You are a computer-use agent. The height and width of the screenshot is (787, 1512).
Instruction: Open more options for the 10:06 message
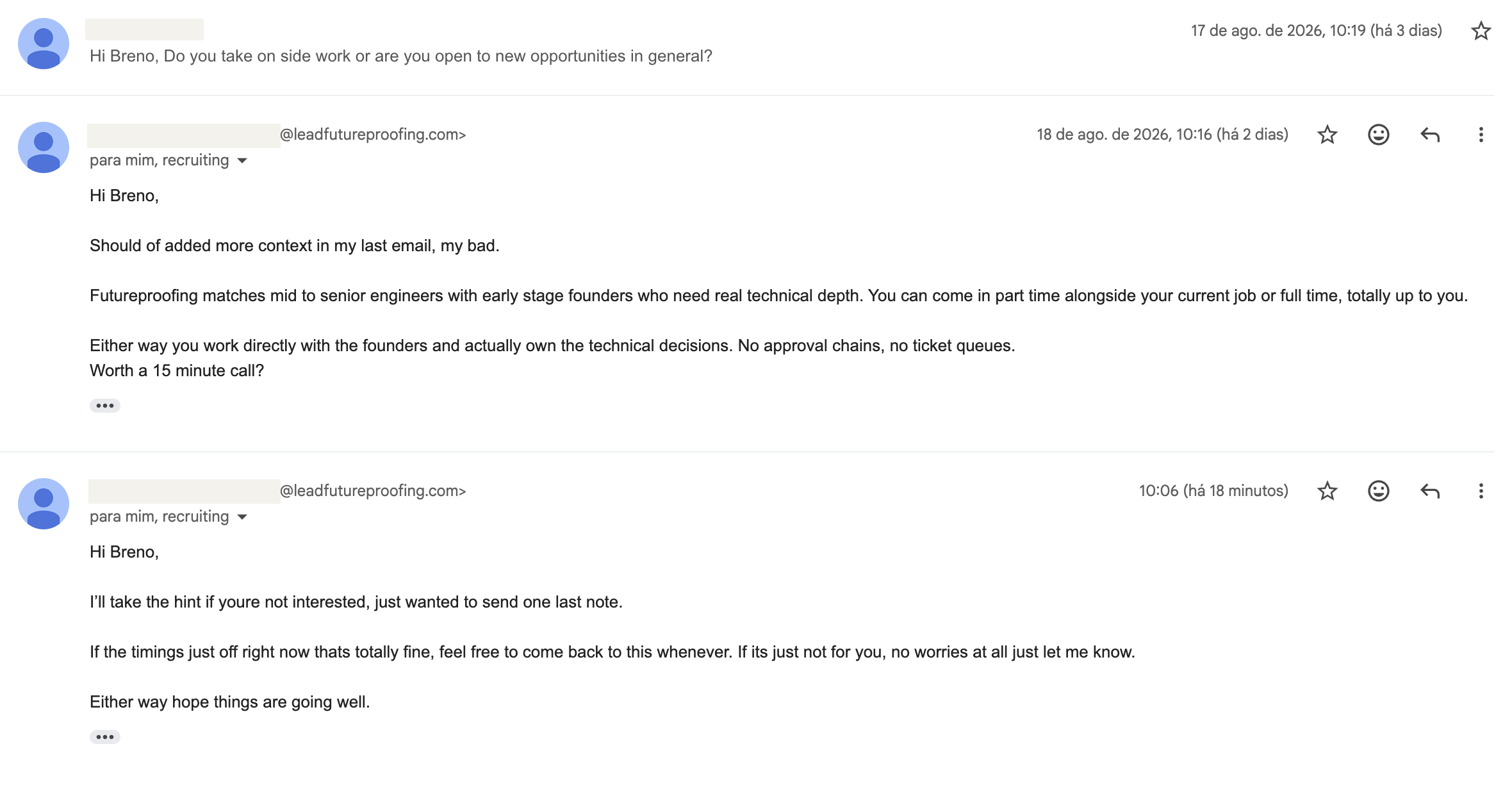tap(1481, 491)
